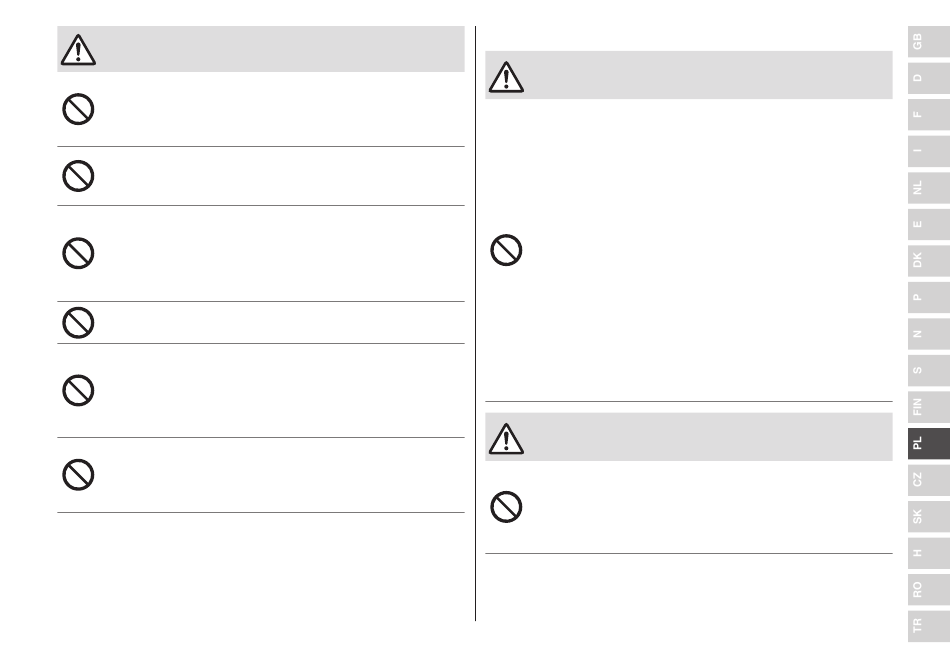Switch to the CZ language tab
Screen dimensions: 950x668
929,480
